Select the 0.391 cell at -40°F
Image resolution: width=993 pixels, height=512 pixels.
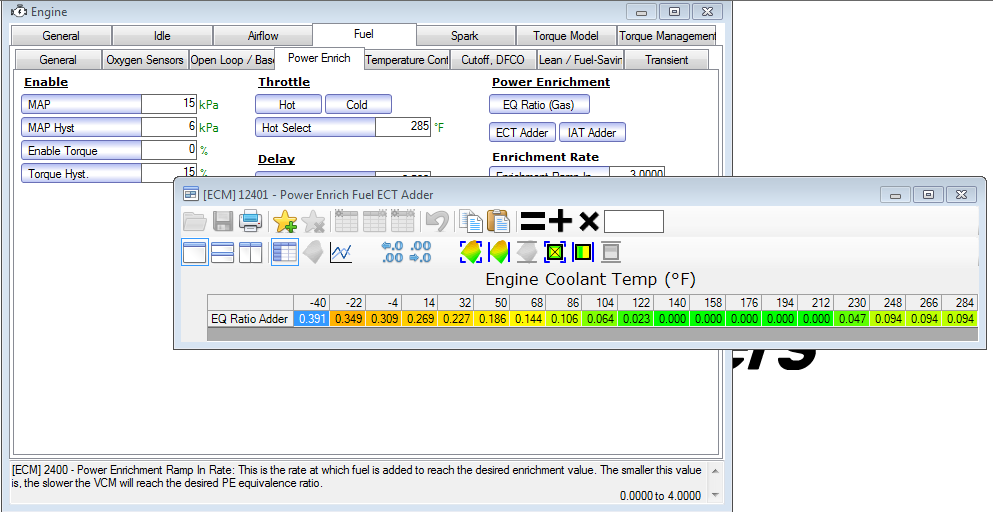tap(312, 319)
